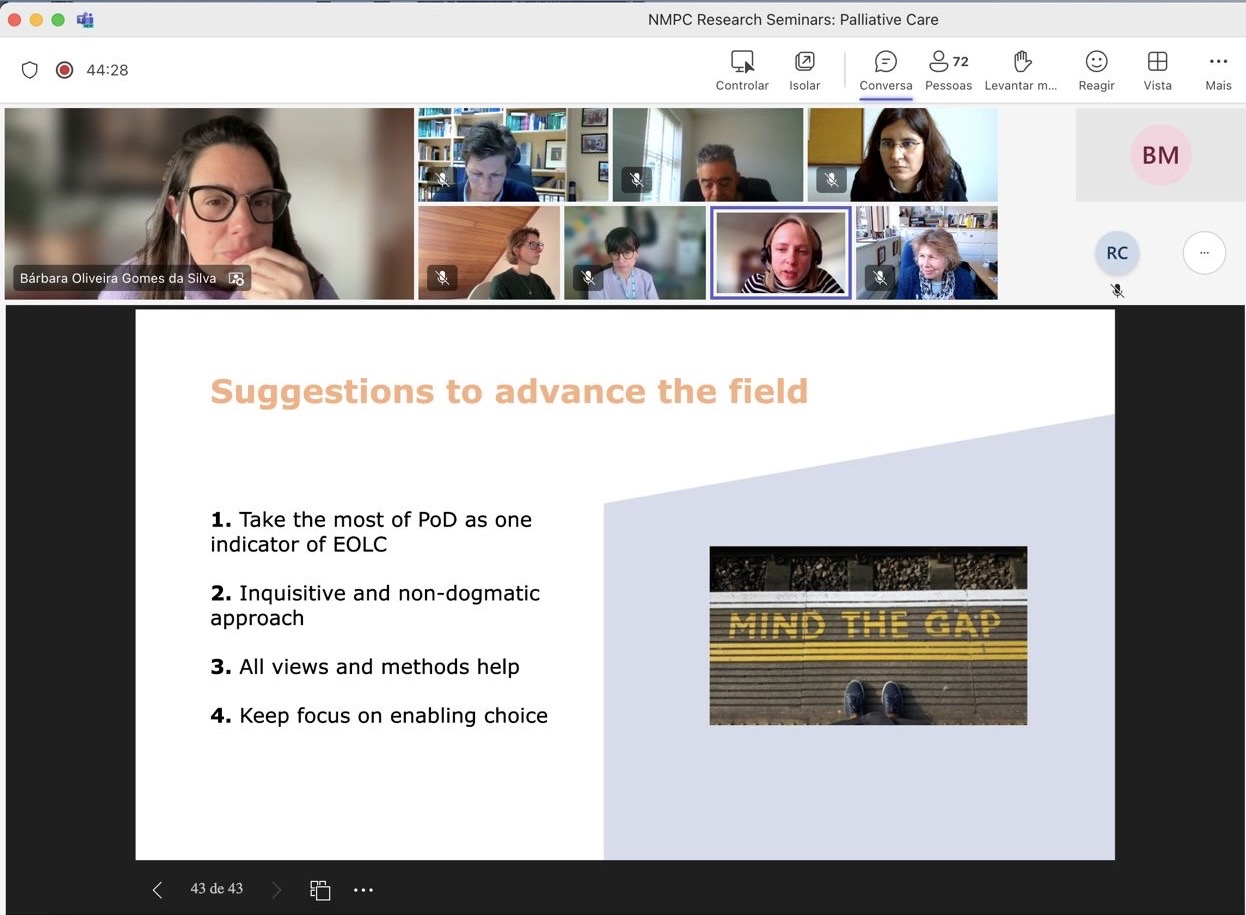Screen dimensions: 1246x915
Task: Change layout via Vista button
Action: [x=1157, y=62]
